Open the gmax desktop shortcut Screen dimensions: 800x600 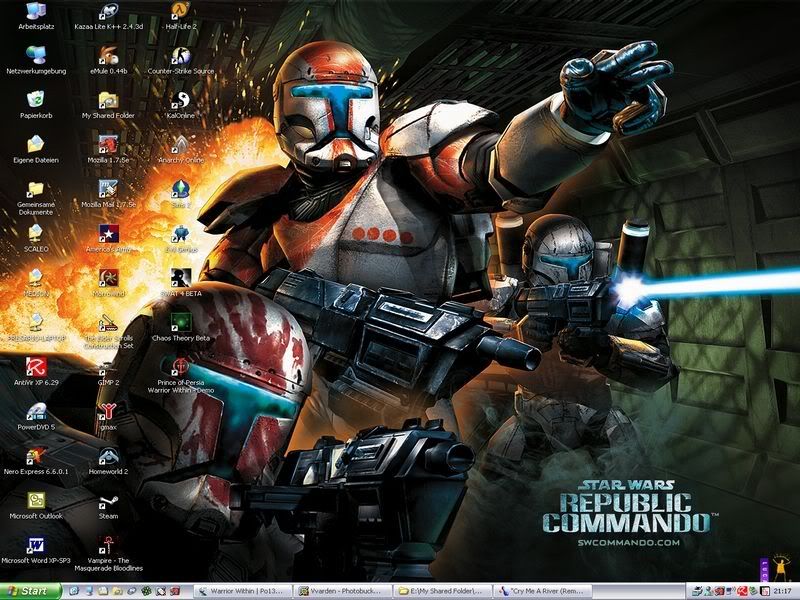tap(108, 416)
